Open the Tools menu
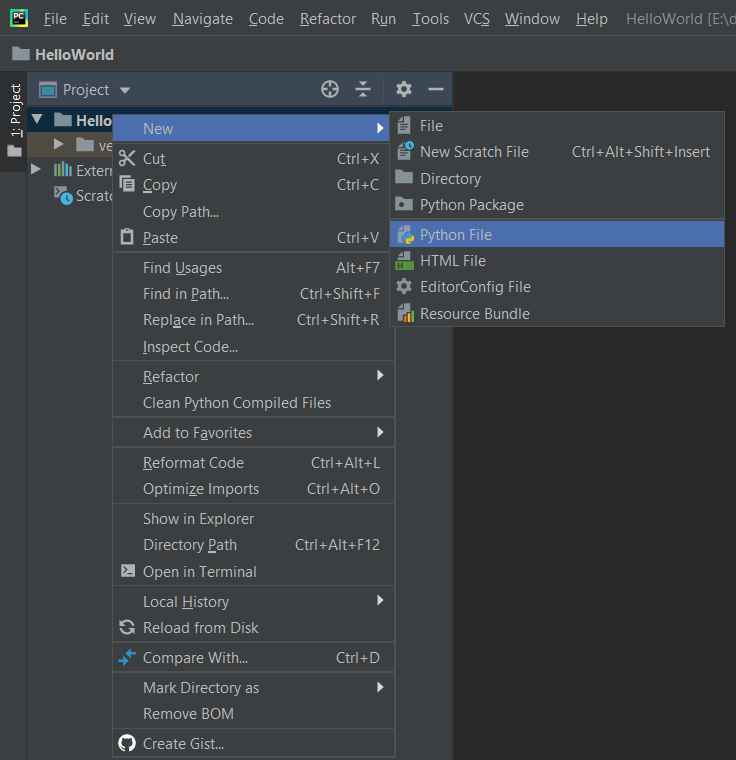 click(431, 19)
